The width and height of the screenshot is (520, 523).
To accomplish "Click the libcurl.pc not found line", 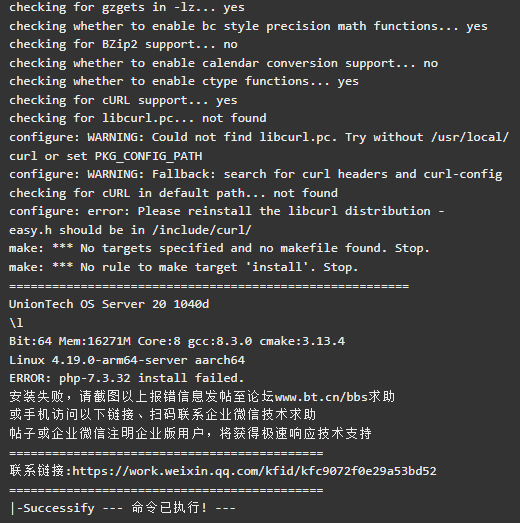I will [x=137, y=118].
